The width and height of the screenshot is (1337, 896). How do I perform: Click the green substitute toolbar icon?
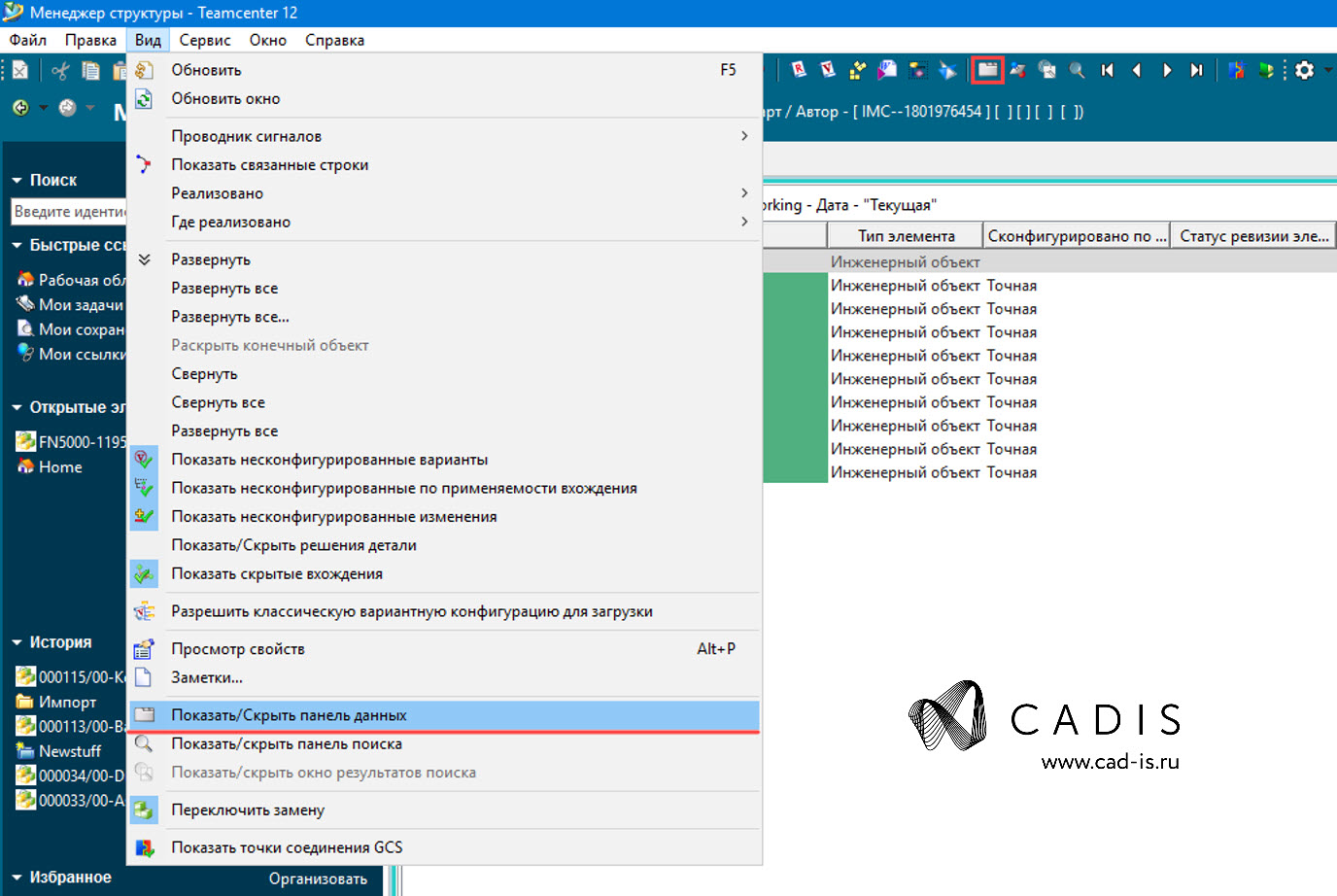[x=1266, y=70]
